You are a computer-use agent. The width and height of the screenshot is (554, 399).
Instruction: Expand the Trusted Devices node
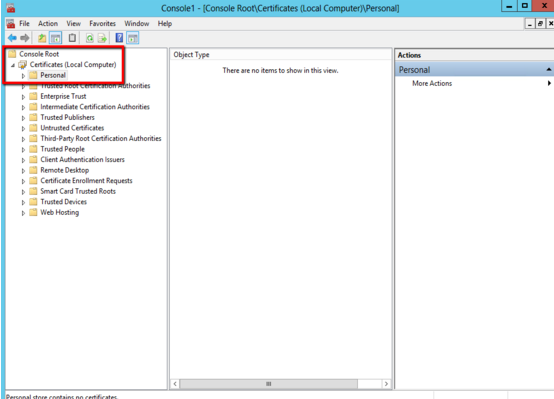(x=23, y=202)
